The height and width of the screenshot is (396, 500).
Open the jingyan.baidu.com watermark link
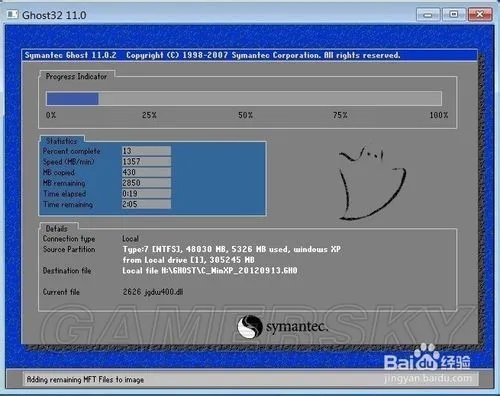[428, 379]
